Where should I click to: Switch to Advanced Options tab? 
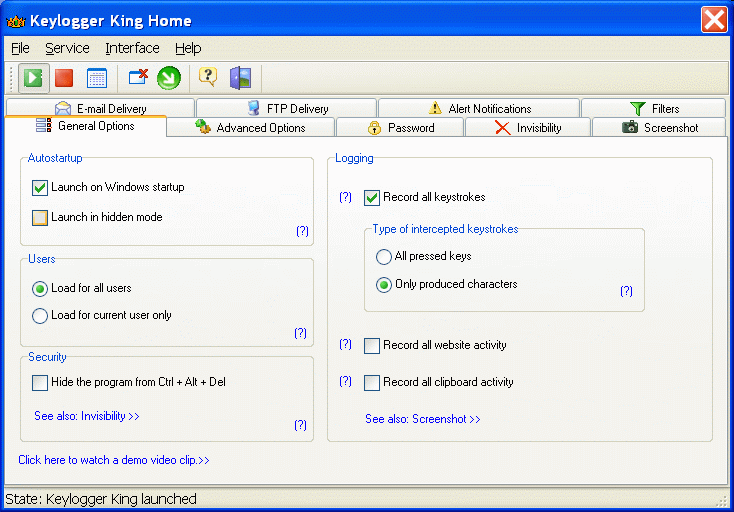[x=250, y=127]
